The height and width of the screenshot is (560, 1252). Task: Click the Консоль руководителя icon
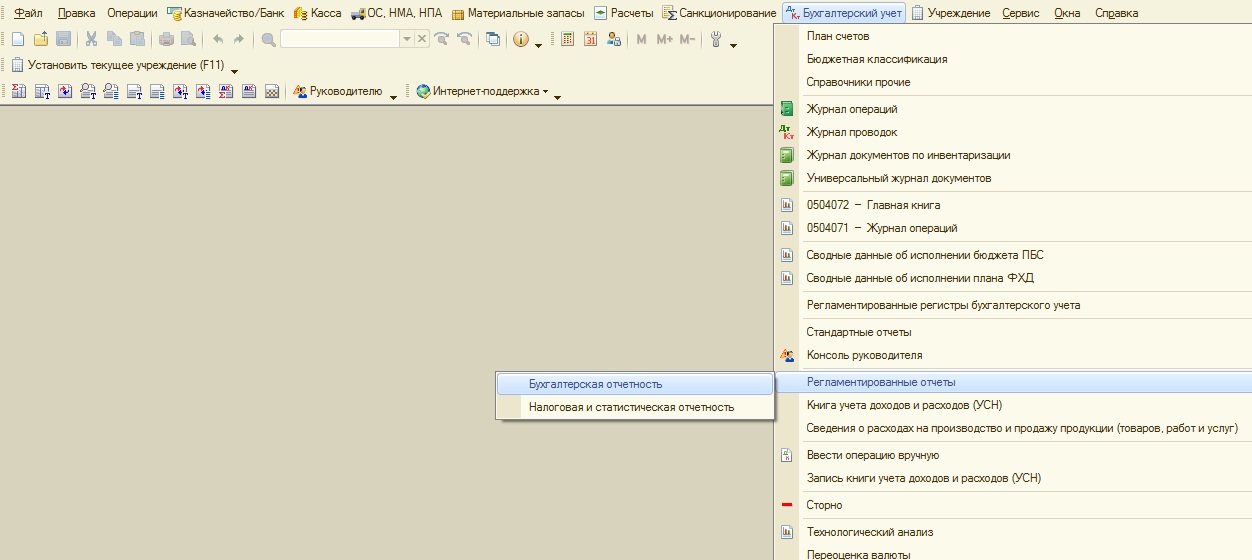tap(786, 355)
